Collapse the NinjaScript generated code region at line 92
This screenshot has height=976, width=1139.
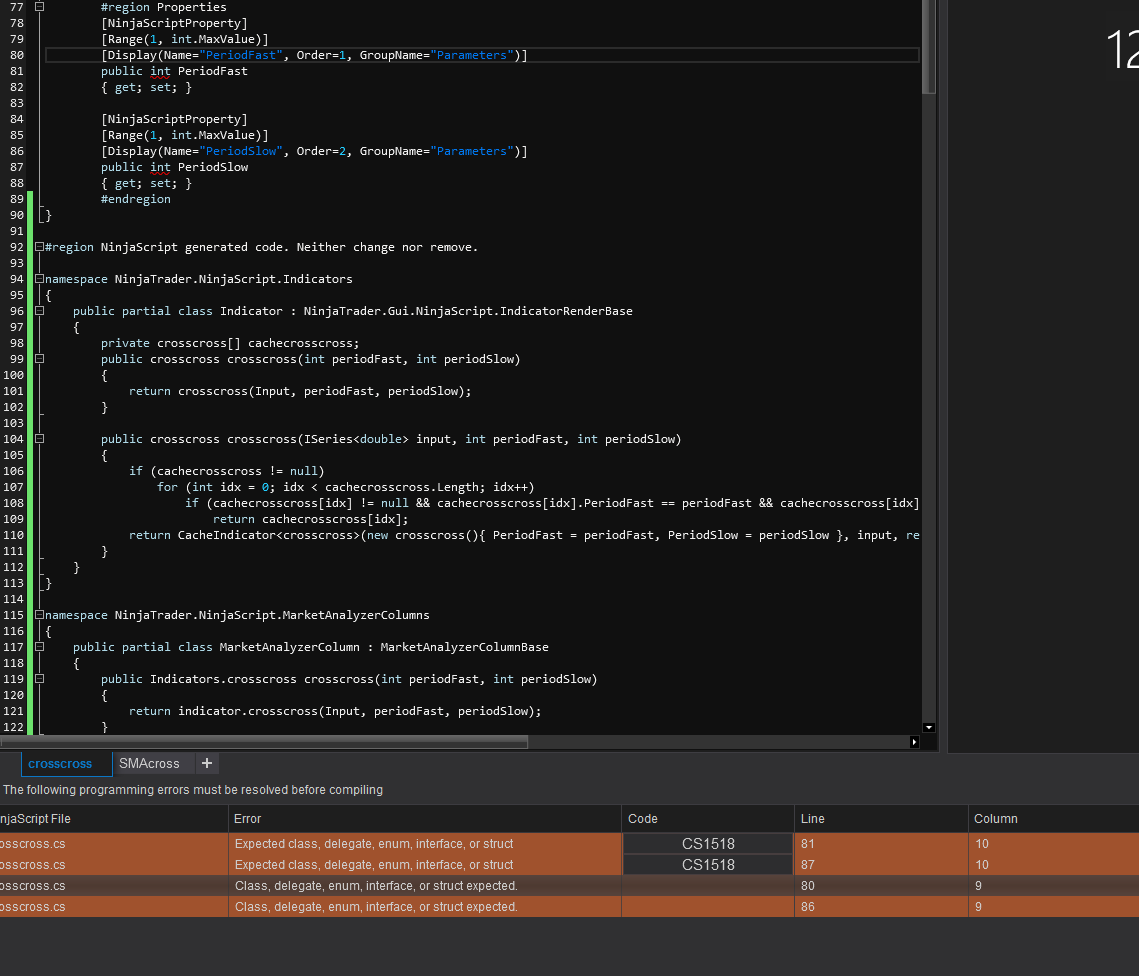point(40,247)
